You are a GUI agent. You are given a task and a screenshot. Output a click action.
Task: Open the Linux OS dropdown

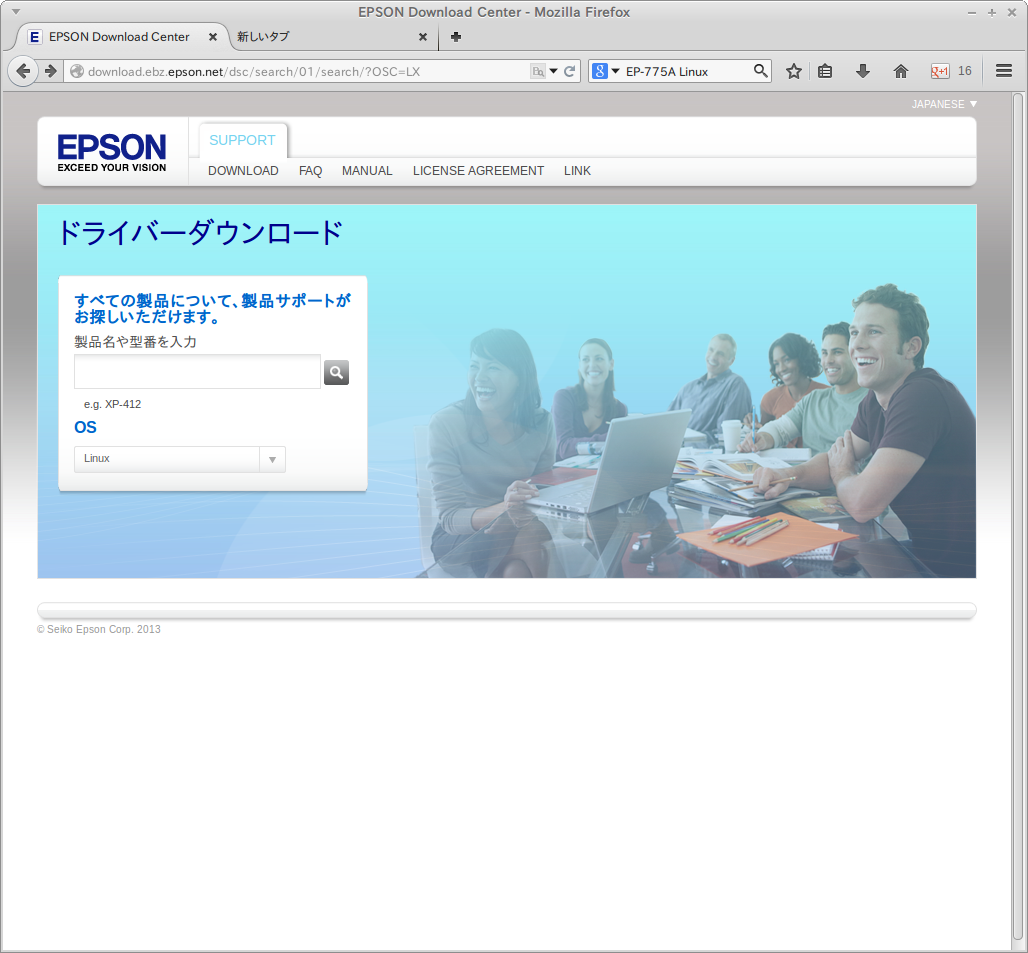(272, 458)
